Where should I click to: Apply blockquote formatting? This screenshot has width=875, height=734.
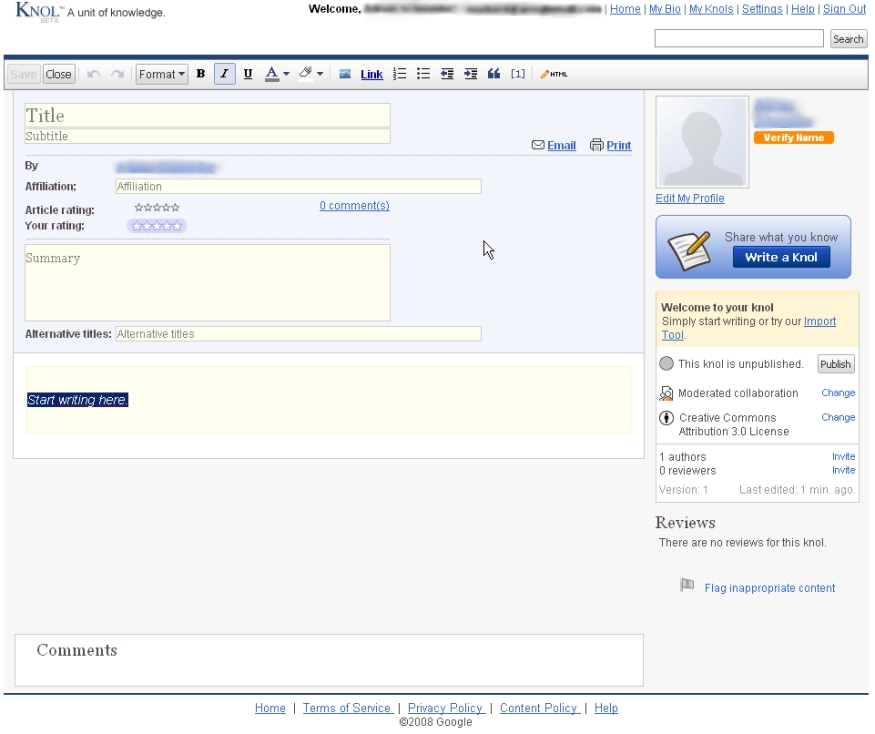coord(494,74)
